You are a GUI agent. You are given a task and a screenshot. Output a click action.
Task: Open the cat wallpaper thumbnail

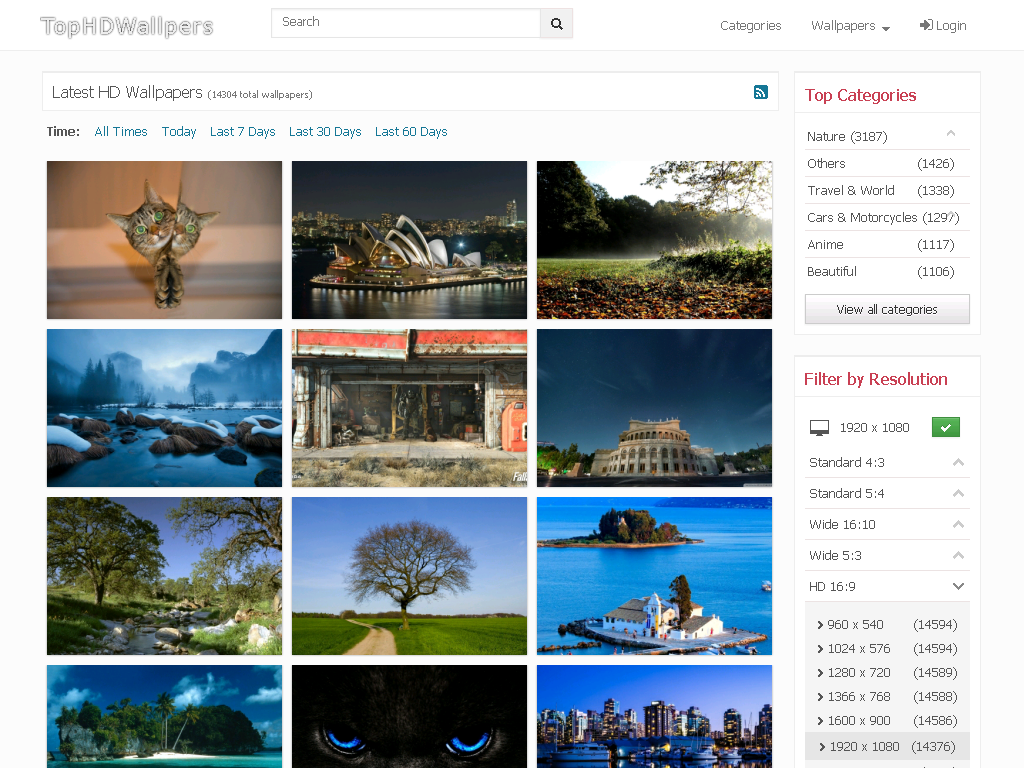(165, 240)
